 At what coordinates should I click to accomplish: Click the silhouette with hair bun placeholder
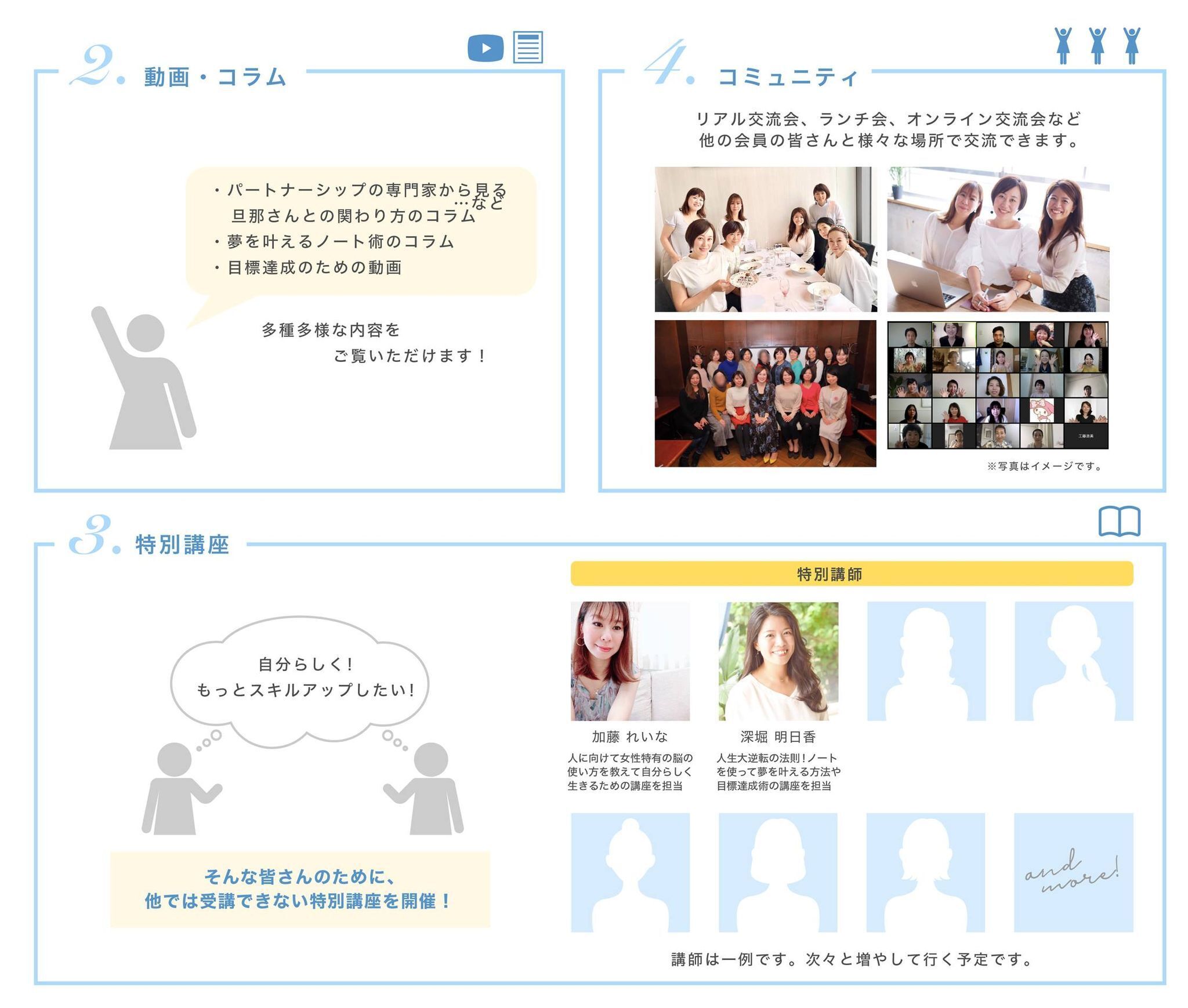click(630, 872)
